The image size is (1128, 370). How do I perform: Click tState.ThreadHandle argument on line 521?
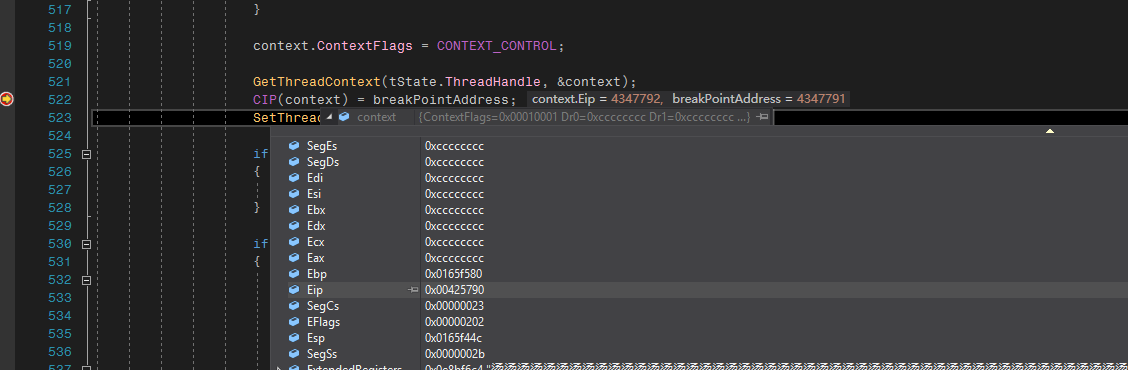coord(465,81)
